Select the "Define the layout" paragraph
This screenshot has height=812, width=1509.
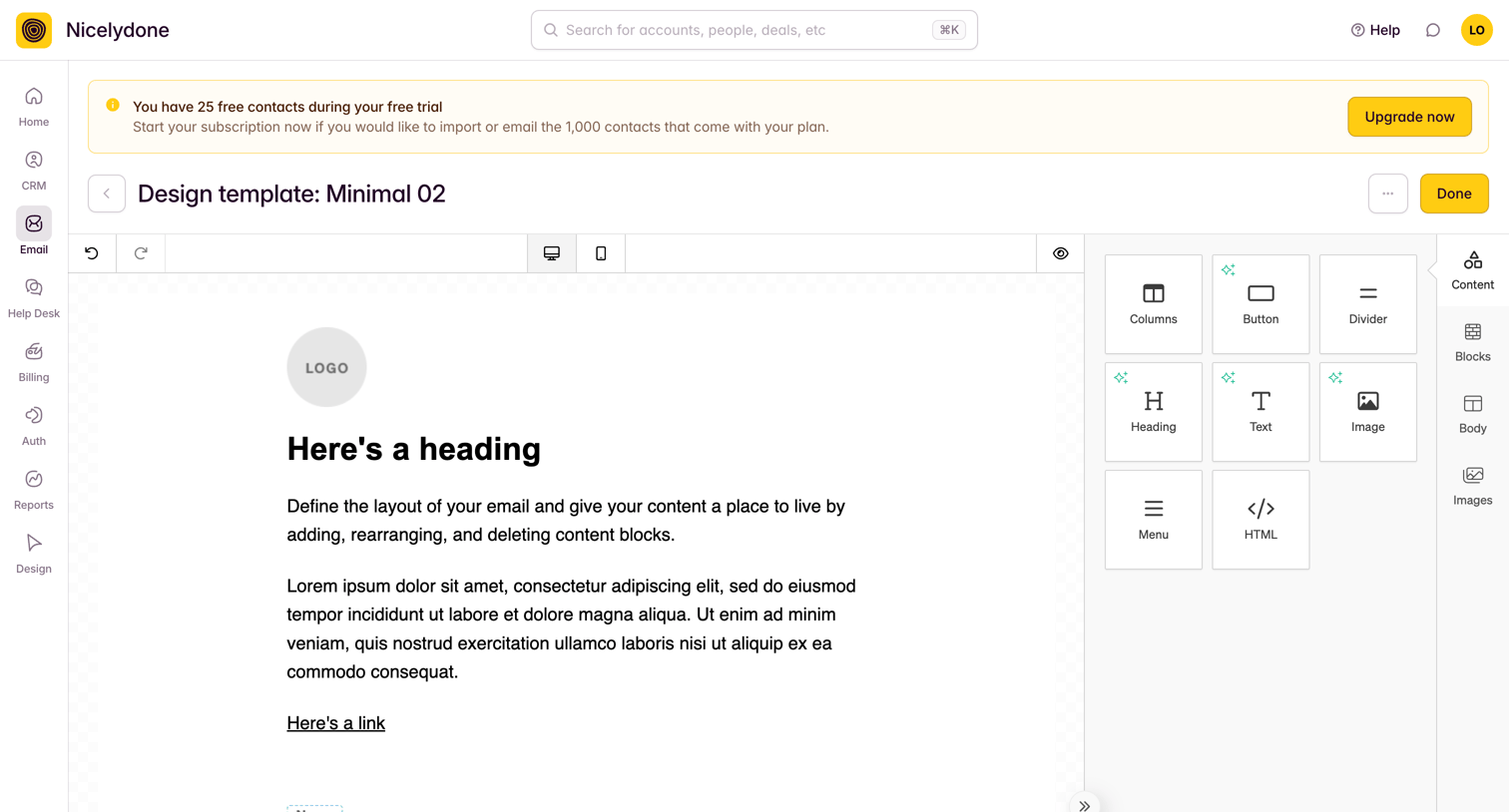(566, 521)
